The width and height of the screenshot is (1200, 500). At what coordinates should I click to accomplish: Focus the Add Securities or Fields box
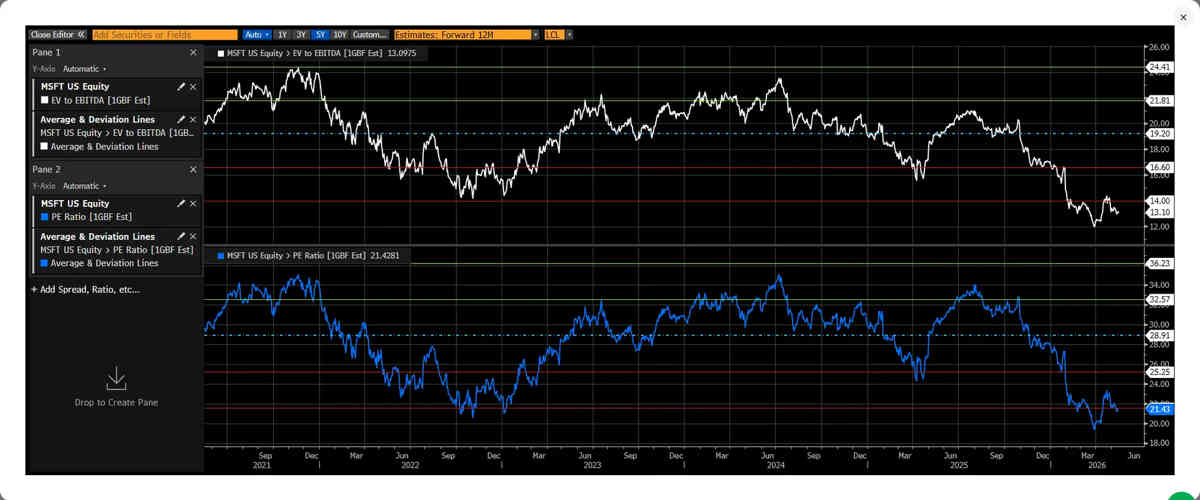coord(165,34)
